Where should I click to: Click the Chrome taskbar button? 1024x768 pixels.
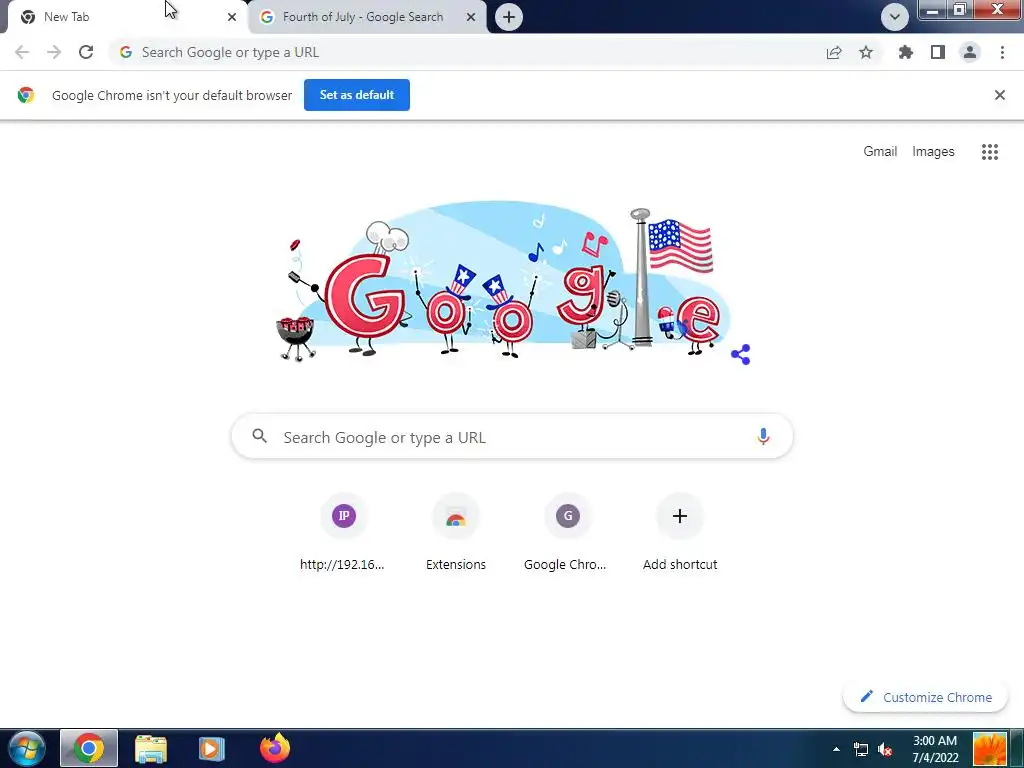click(89, 748)
